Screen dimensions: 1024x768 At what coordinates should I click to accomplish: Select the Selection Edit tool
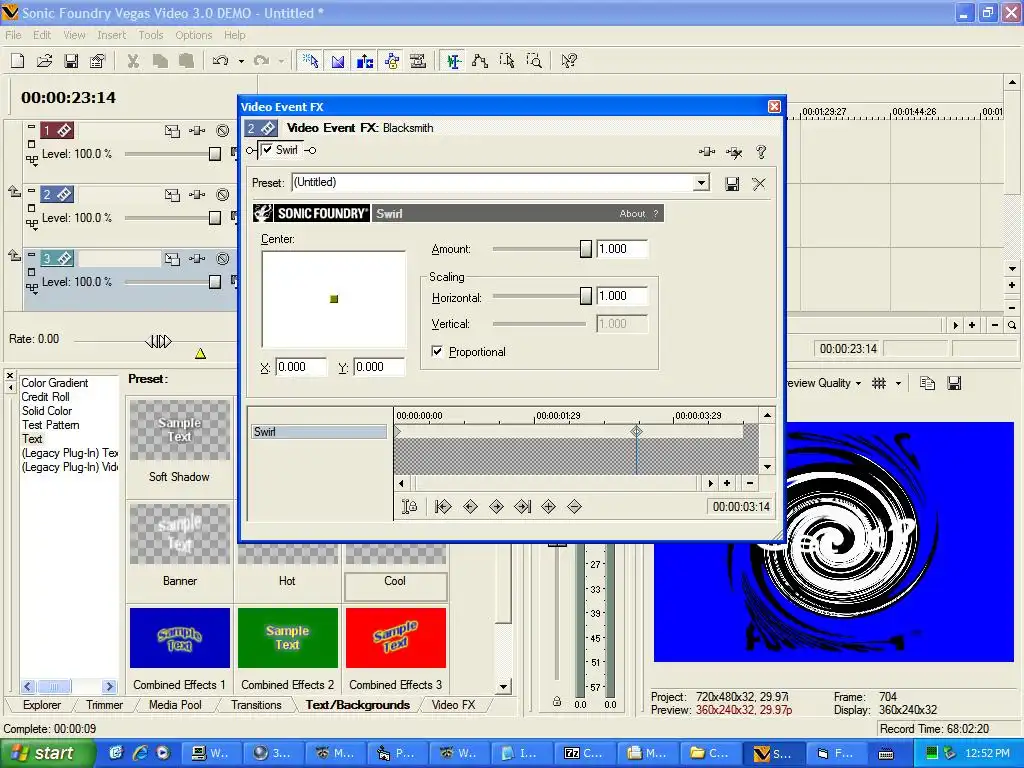coord(507,61)
